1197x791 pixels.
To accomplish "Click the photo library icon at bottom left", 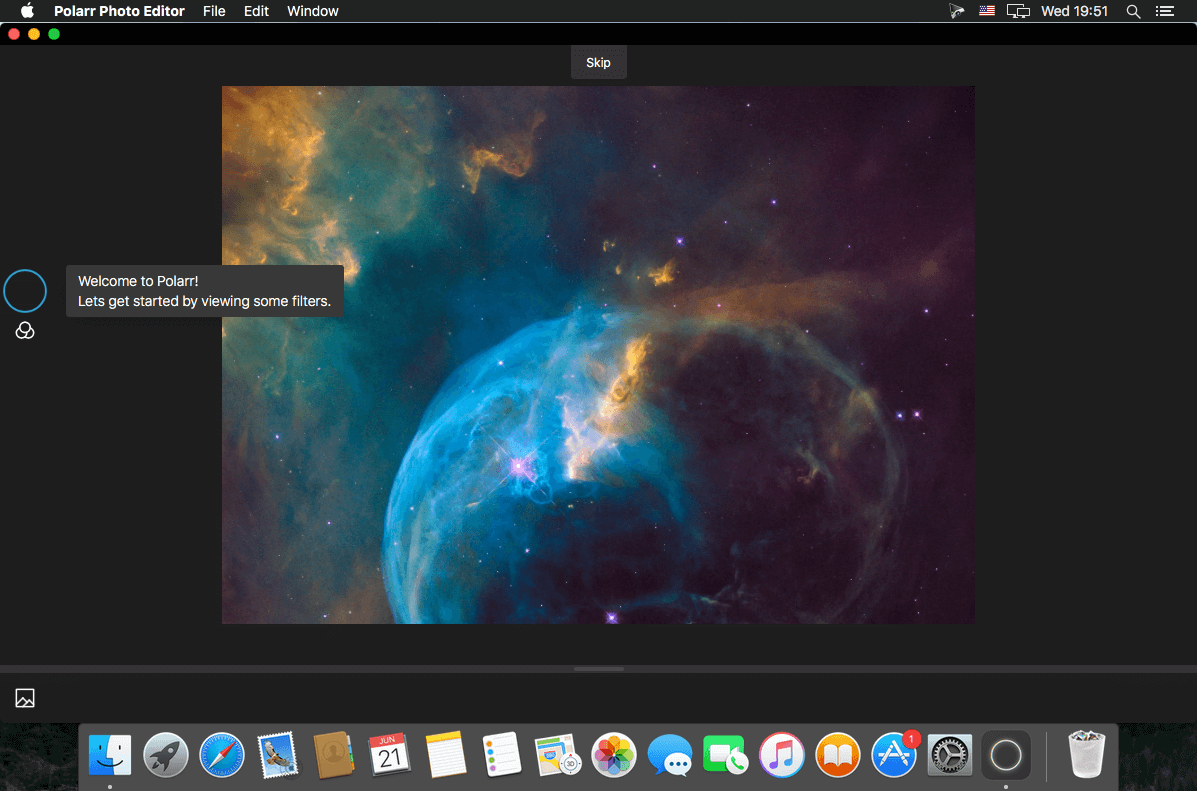I will point(25,698).
